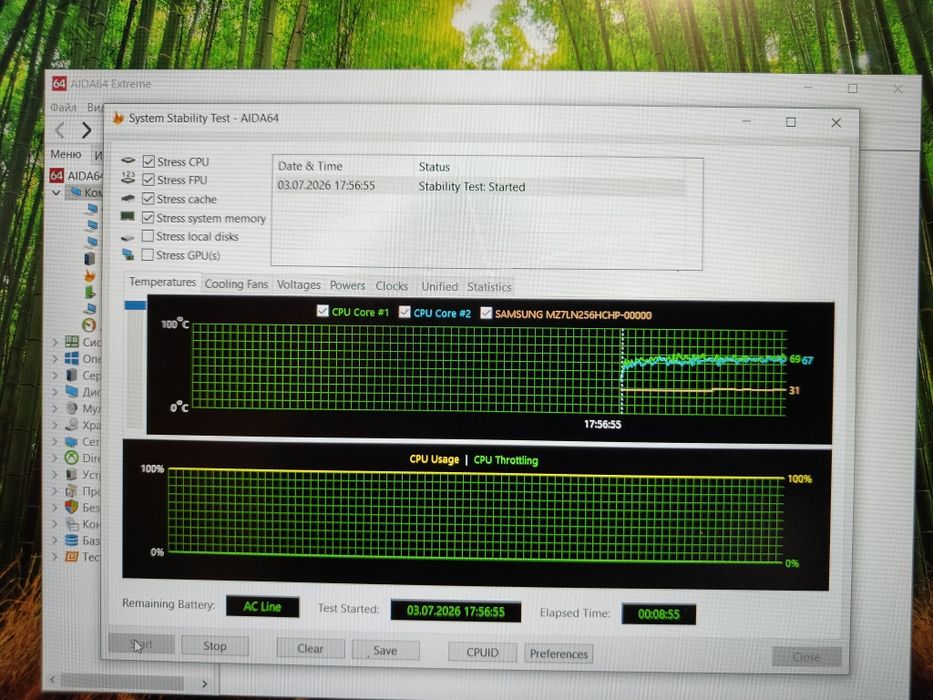Select the Меню tab in AIDA64 Extreme

[65, 154]
